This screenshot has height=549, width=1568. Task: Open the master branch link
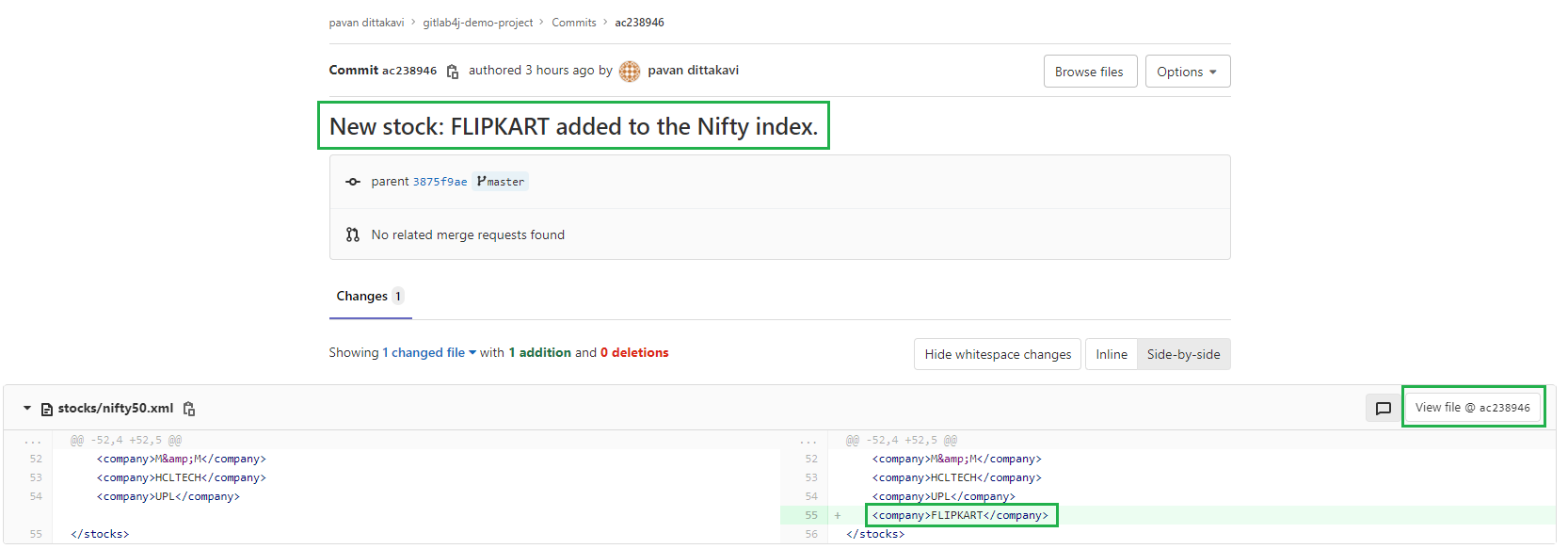(501, 182)
